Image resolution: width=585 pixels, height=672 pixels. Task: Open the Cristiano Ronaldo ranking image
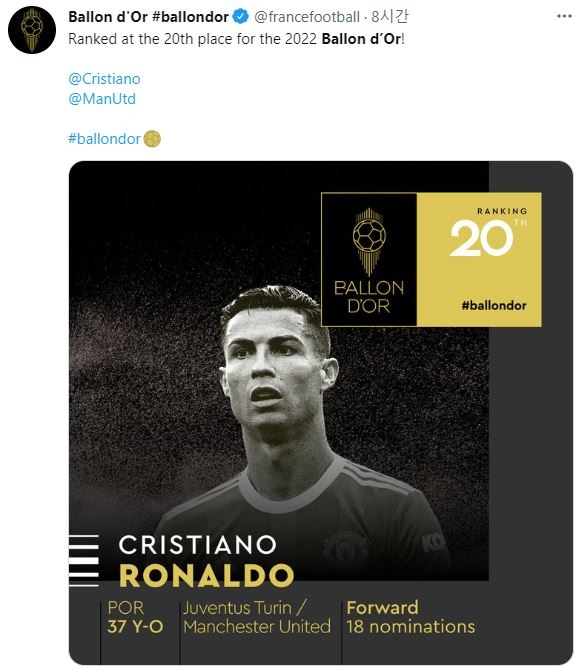coord(321,413)
